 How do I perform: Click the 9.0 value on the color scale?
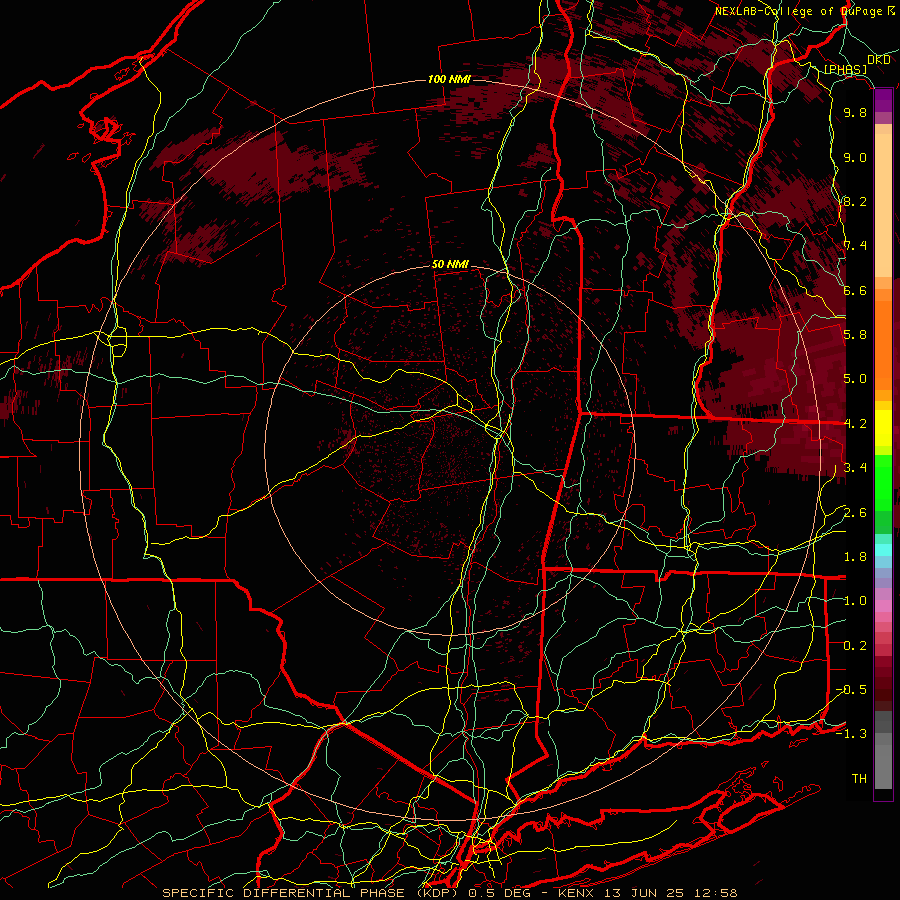point(855,158)
